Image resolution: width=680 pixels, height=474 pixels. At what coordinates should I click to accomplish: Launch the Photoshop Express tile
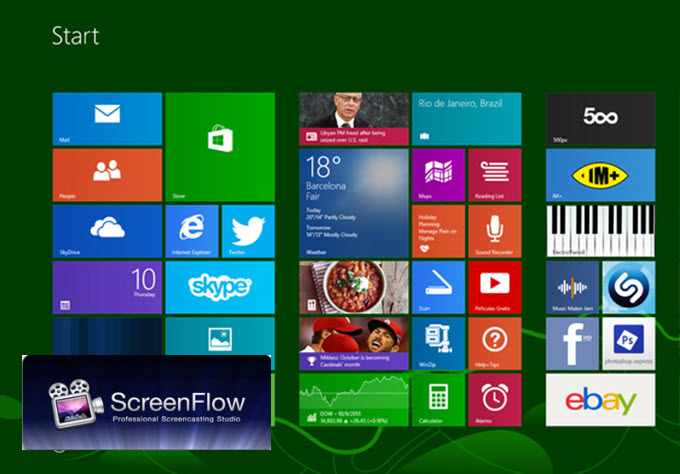click(629, 344)
